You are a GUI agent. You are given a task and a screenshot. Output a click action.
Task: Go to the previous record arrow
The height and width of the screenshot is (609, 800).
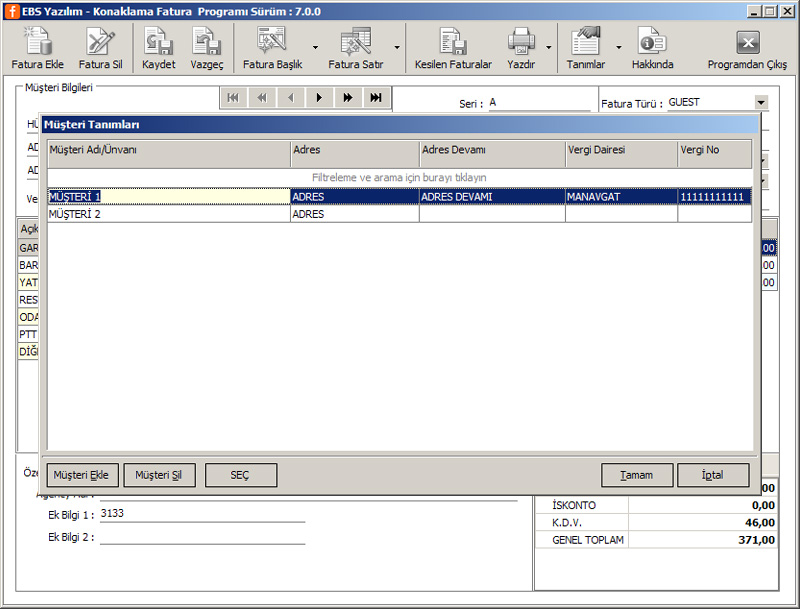point(291,97)
